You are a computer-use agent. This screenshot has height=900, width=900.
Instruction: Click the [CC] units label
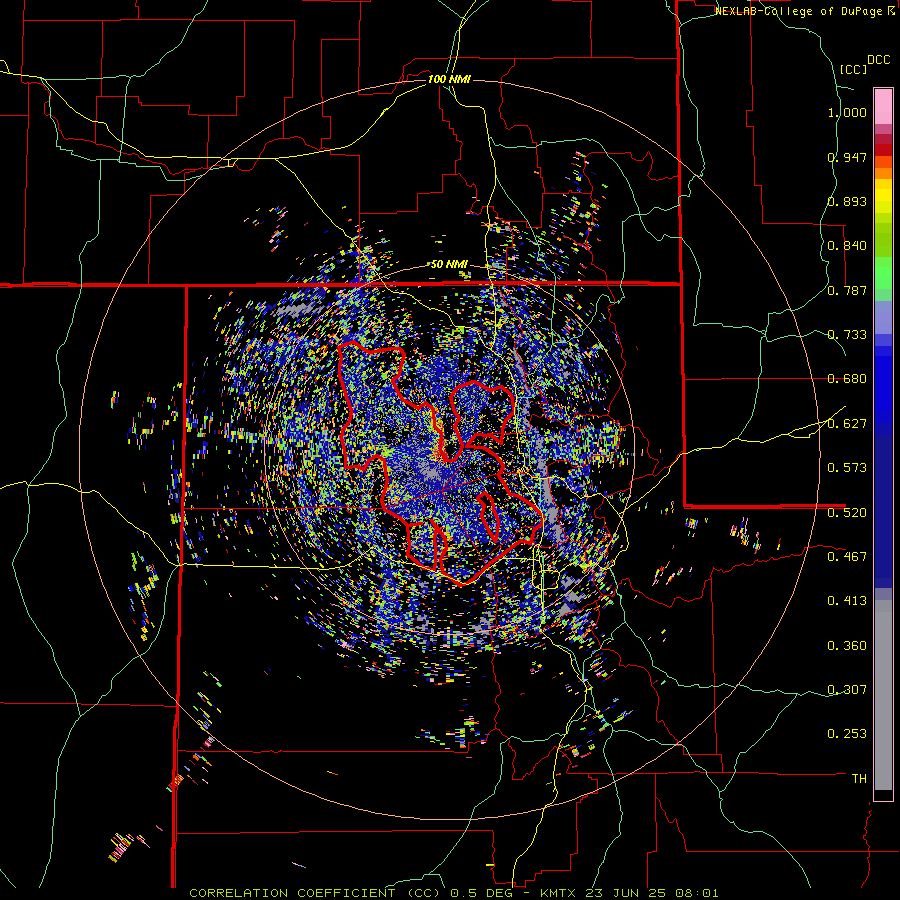854,69
